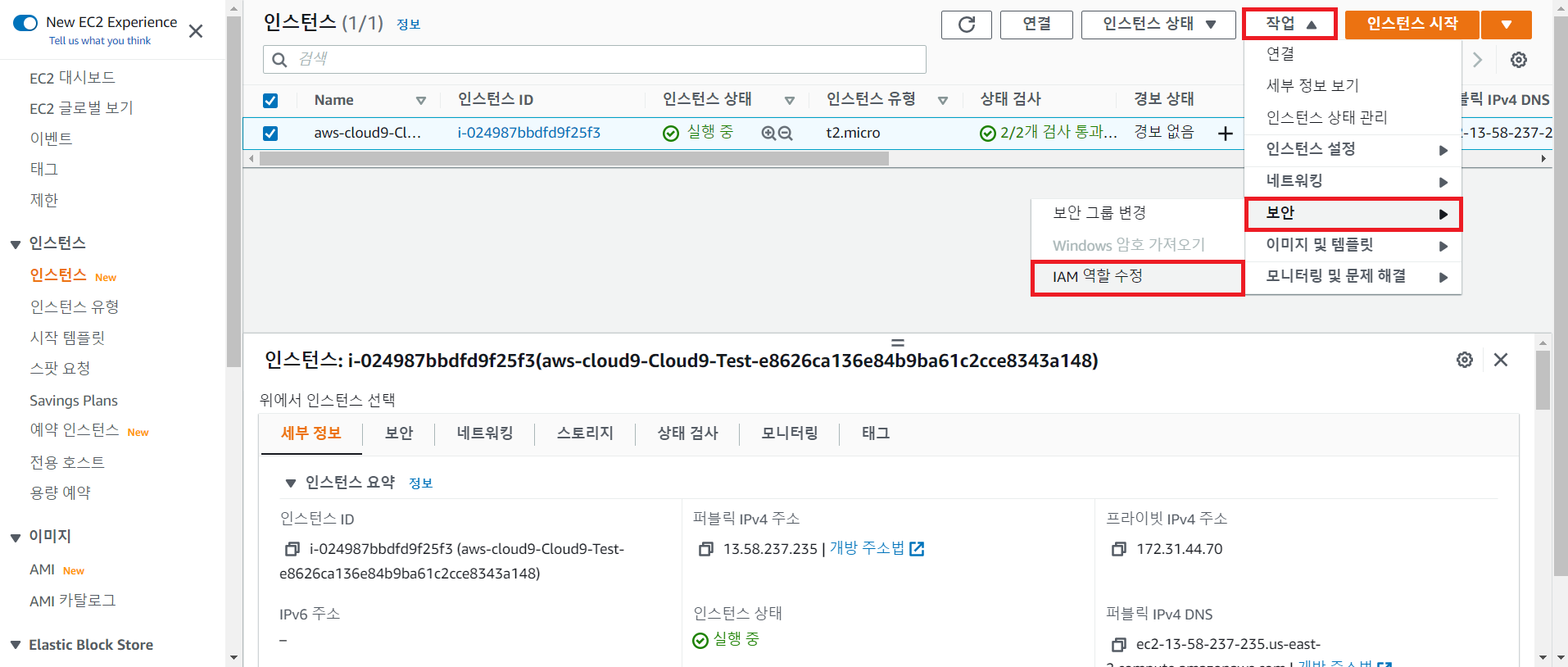Screen dimensions: 1568x667
Task: Click zoom-in filter icon beside 실행 중
Action: click(768, 133)
